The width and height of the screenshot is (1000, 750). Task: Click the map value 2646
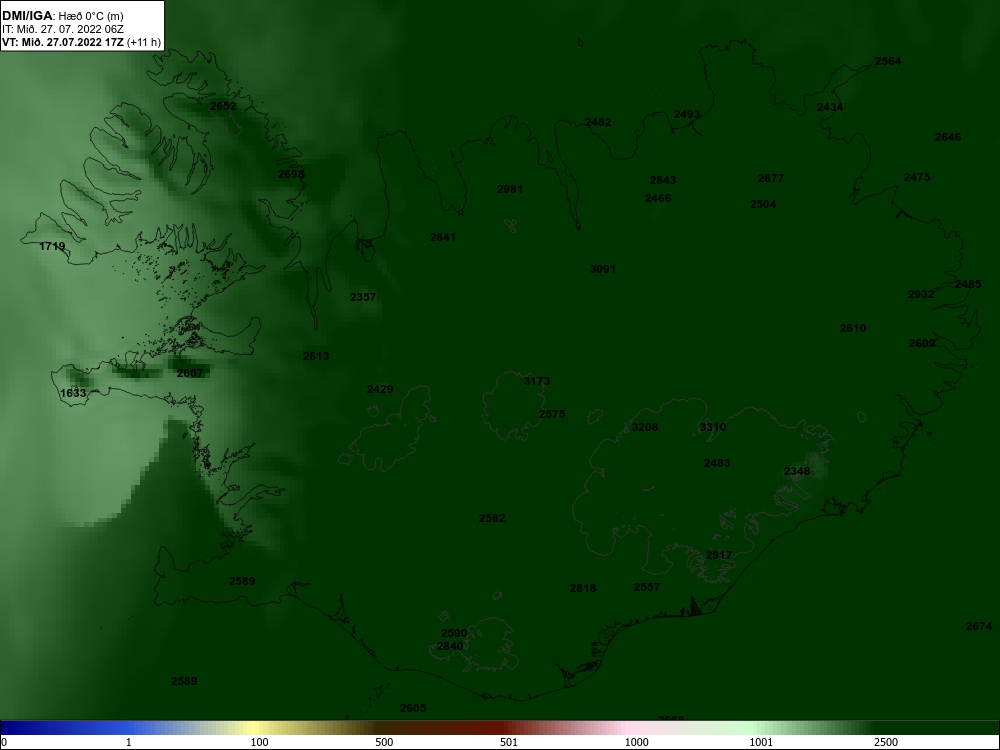pyautogui.click(x=948, y=137)
